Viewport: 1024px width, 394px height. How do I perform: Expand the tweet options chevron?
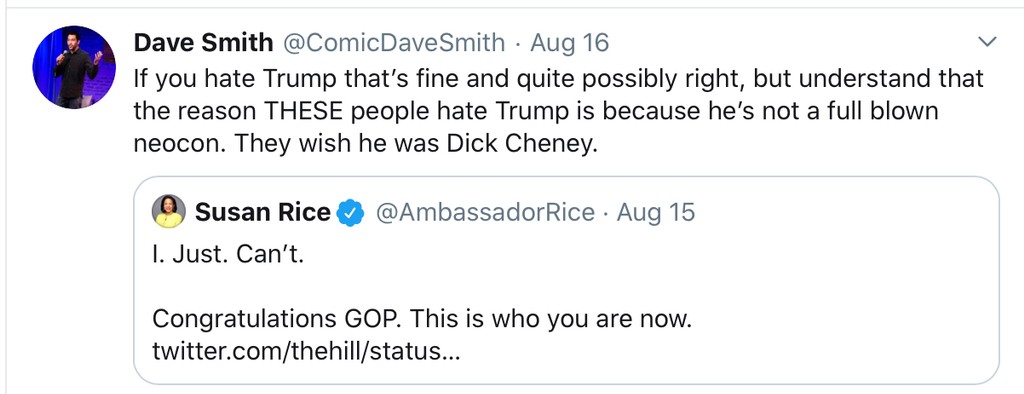tap(987, 42)
